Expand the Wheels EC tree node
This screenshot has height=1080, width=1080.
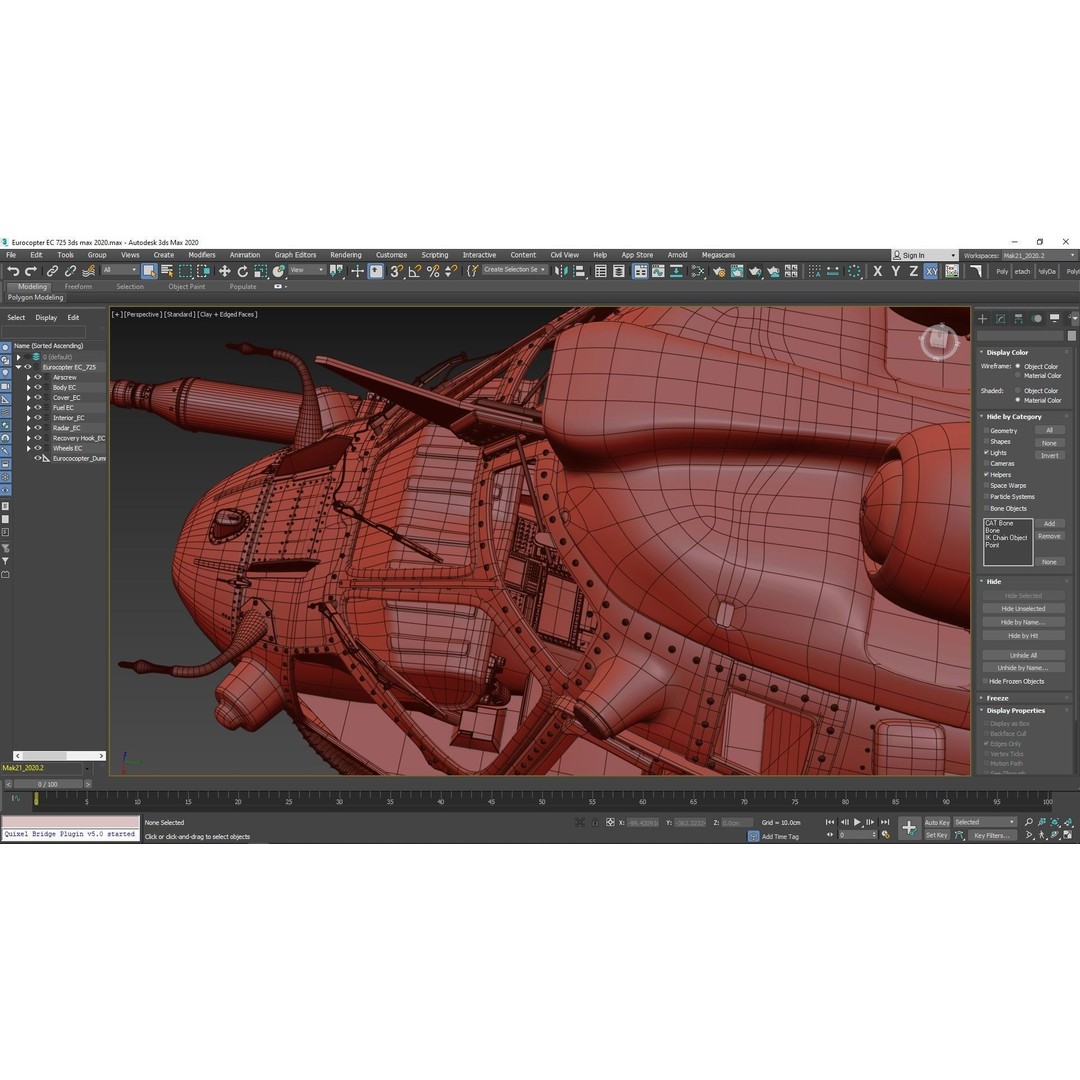pyautogui.click(x=28, y=448)
